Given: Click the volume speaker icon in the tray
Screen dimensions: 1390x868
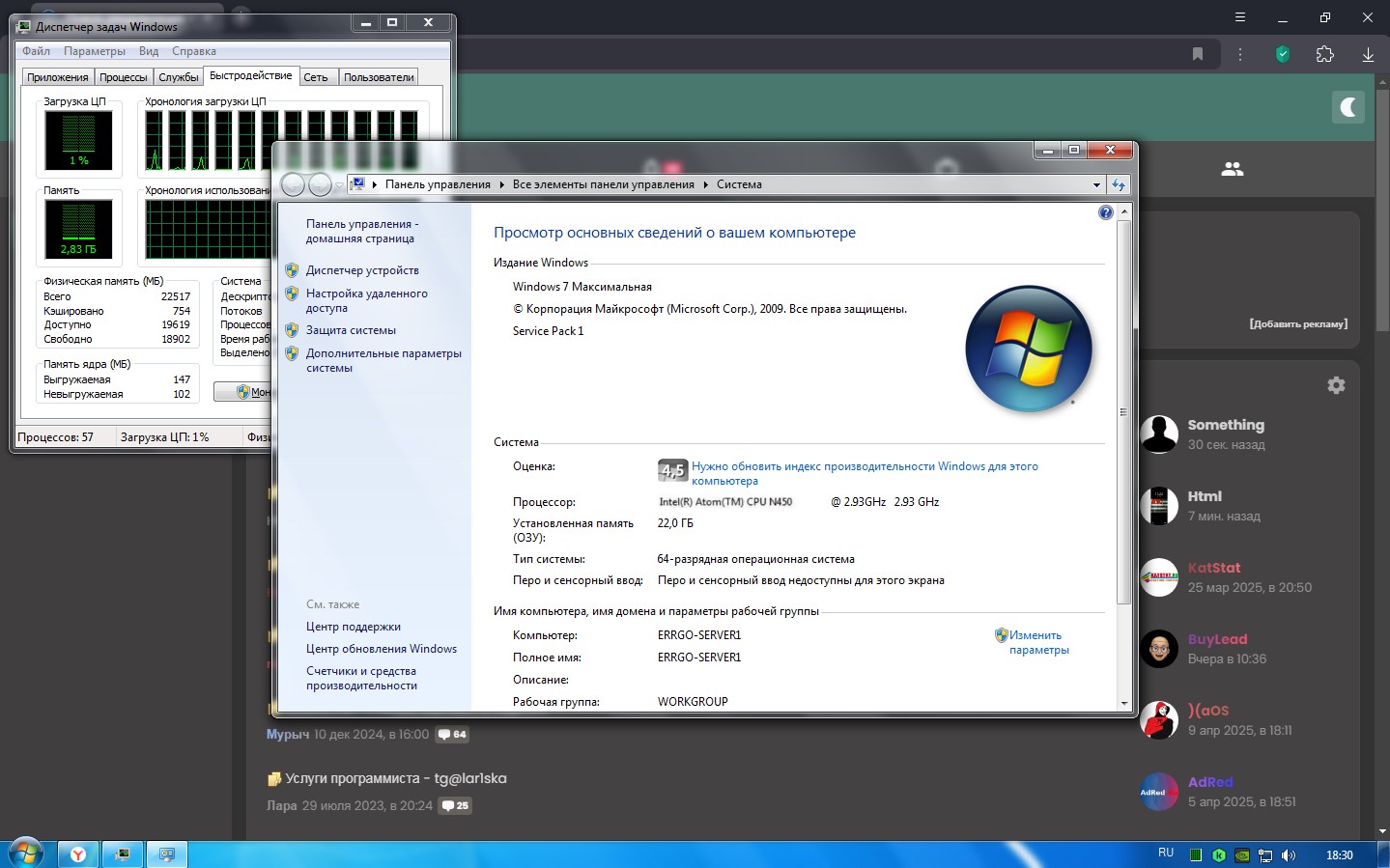Looking at the screenshot, I should coord(1288,854).
